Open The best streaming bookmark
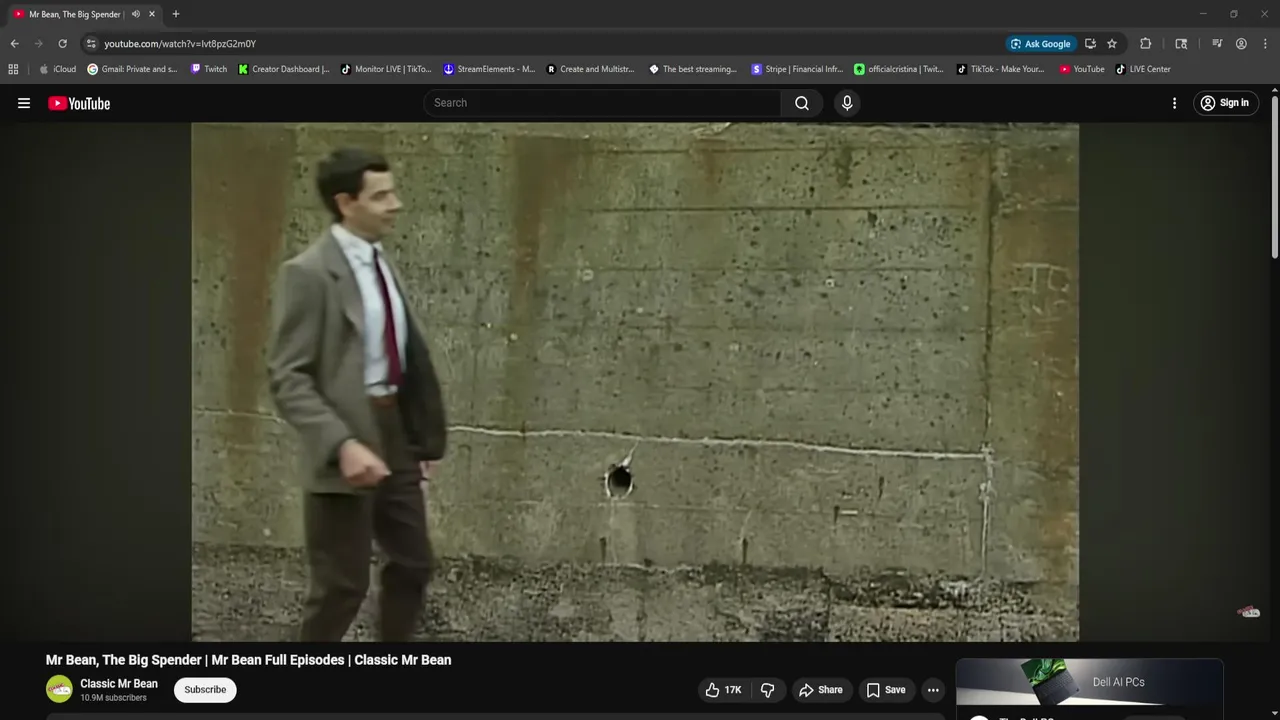1280x720 pixels. (693, 69)
